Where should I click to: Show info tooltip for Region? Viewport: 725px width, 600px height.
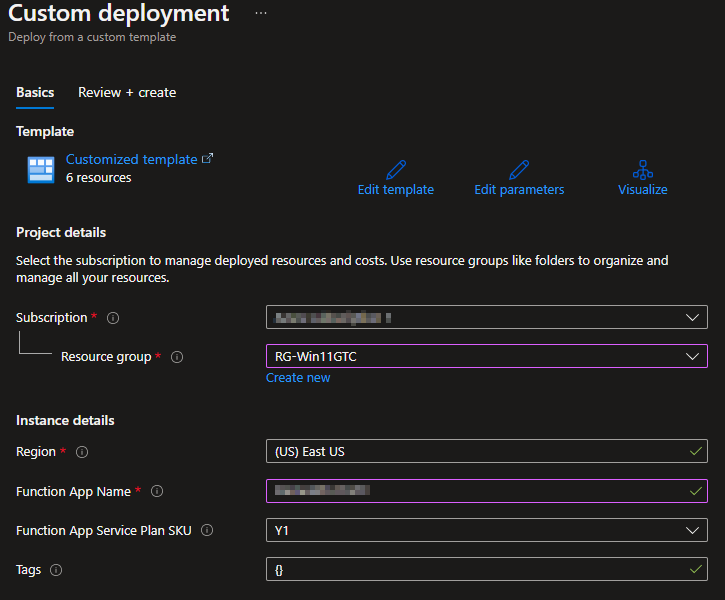pyautogui.click(x=82, y=452)
